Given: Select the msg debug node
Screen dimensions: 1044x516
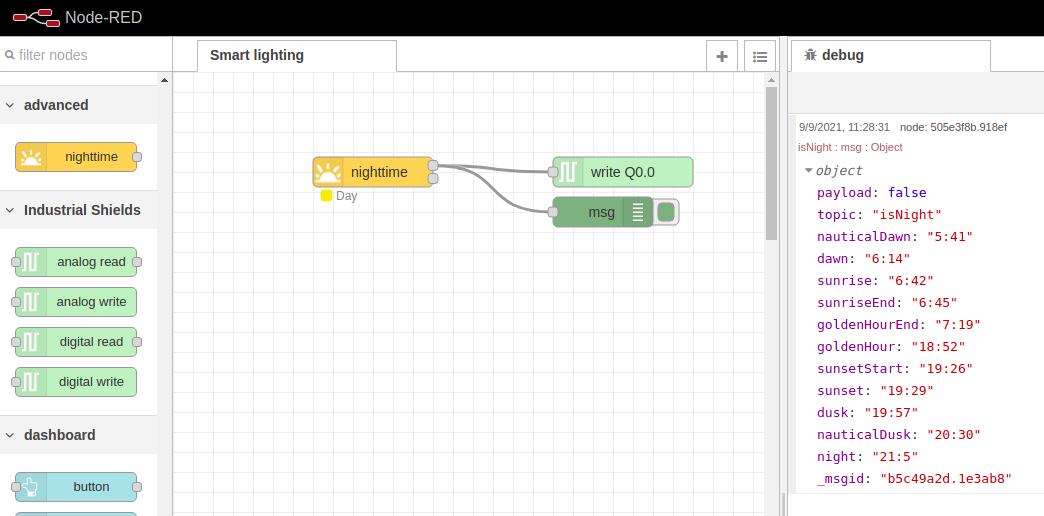Looking at the screenshot, I should (603, 212).
